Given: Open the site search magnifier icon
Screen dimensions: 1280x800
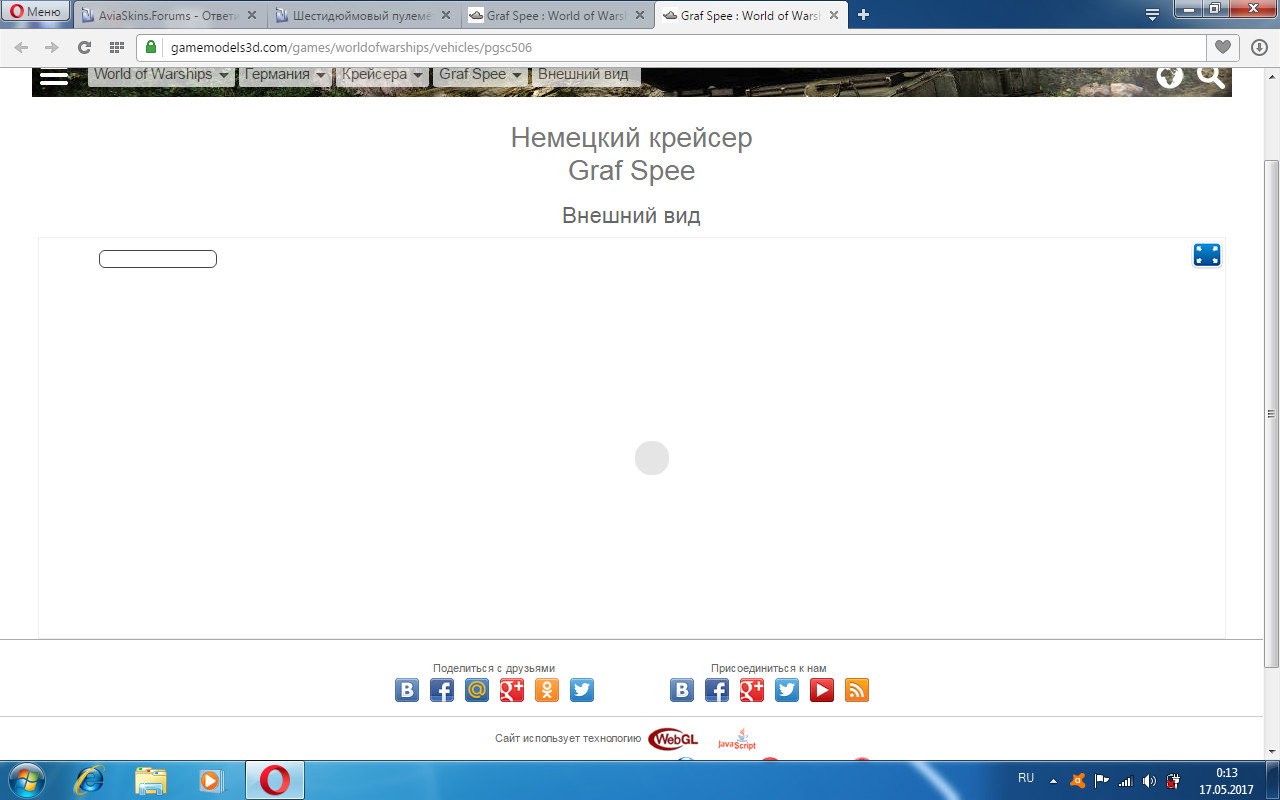Looking at the screenshot, I should [x=1211, y=76].
